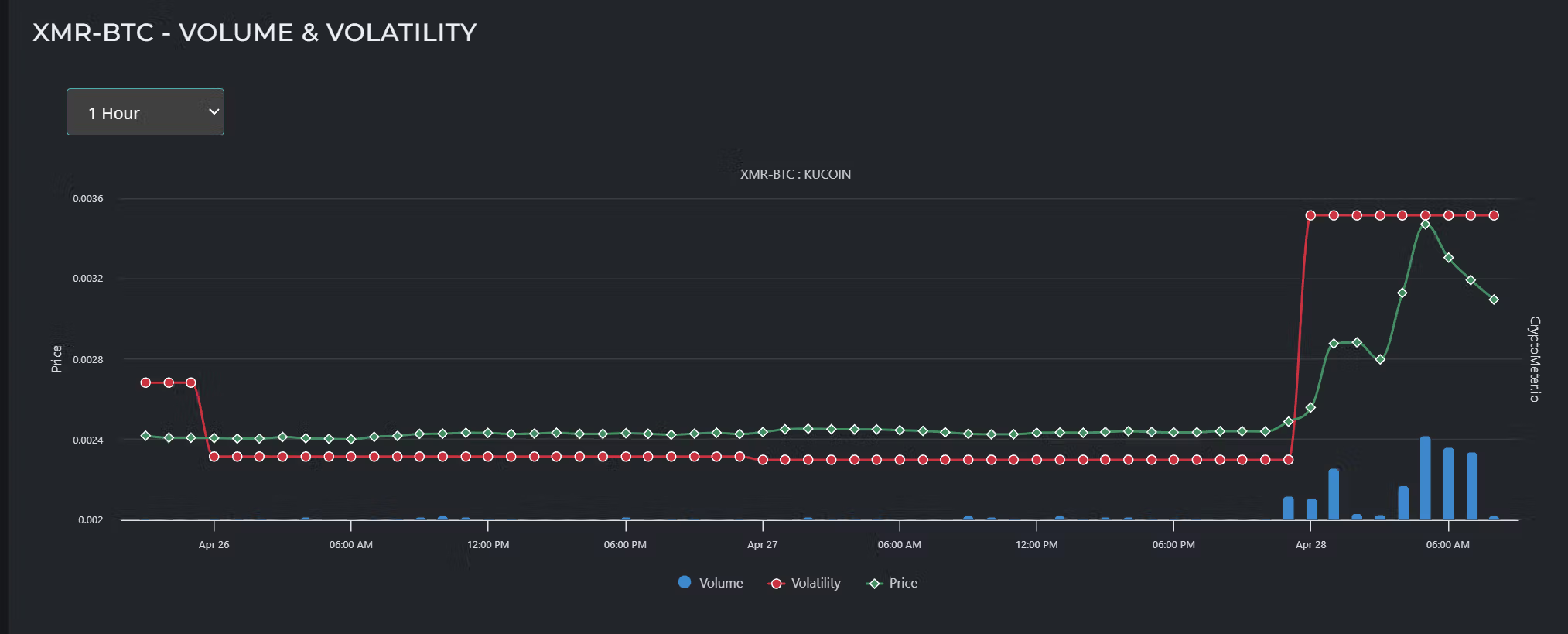
Task: Select the last red volatility point on the right
Action: [x=1494, y=215]
